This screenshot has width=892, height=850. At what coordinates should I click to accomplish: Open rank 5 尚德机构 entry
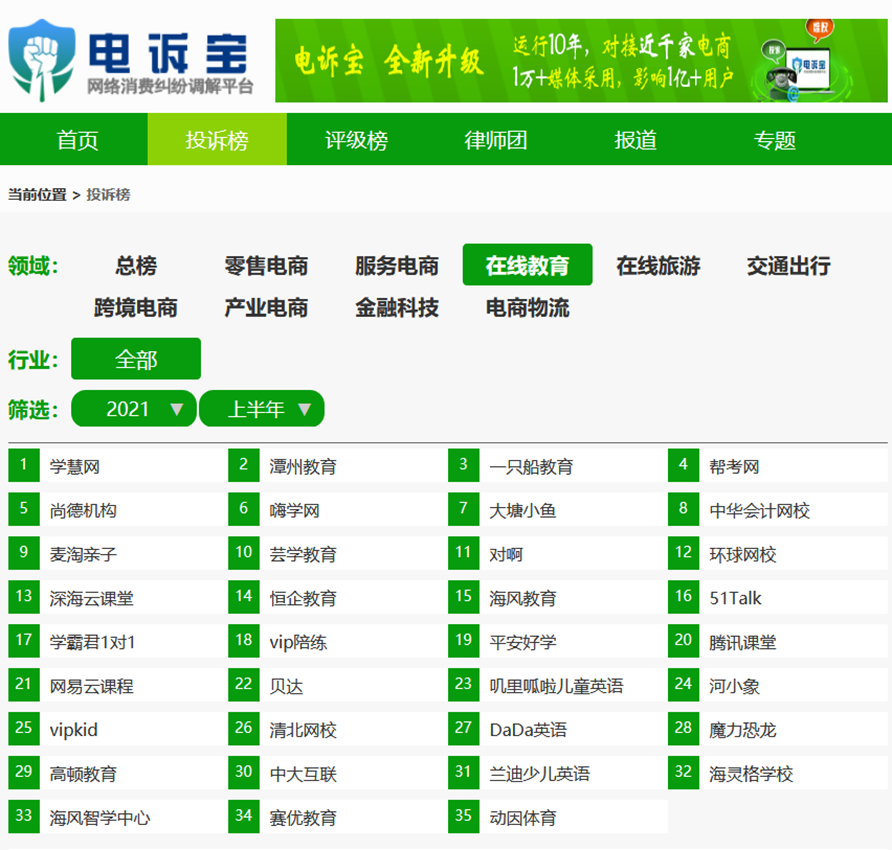coord(118,509)
